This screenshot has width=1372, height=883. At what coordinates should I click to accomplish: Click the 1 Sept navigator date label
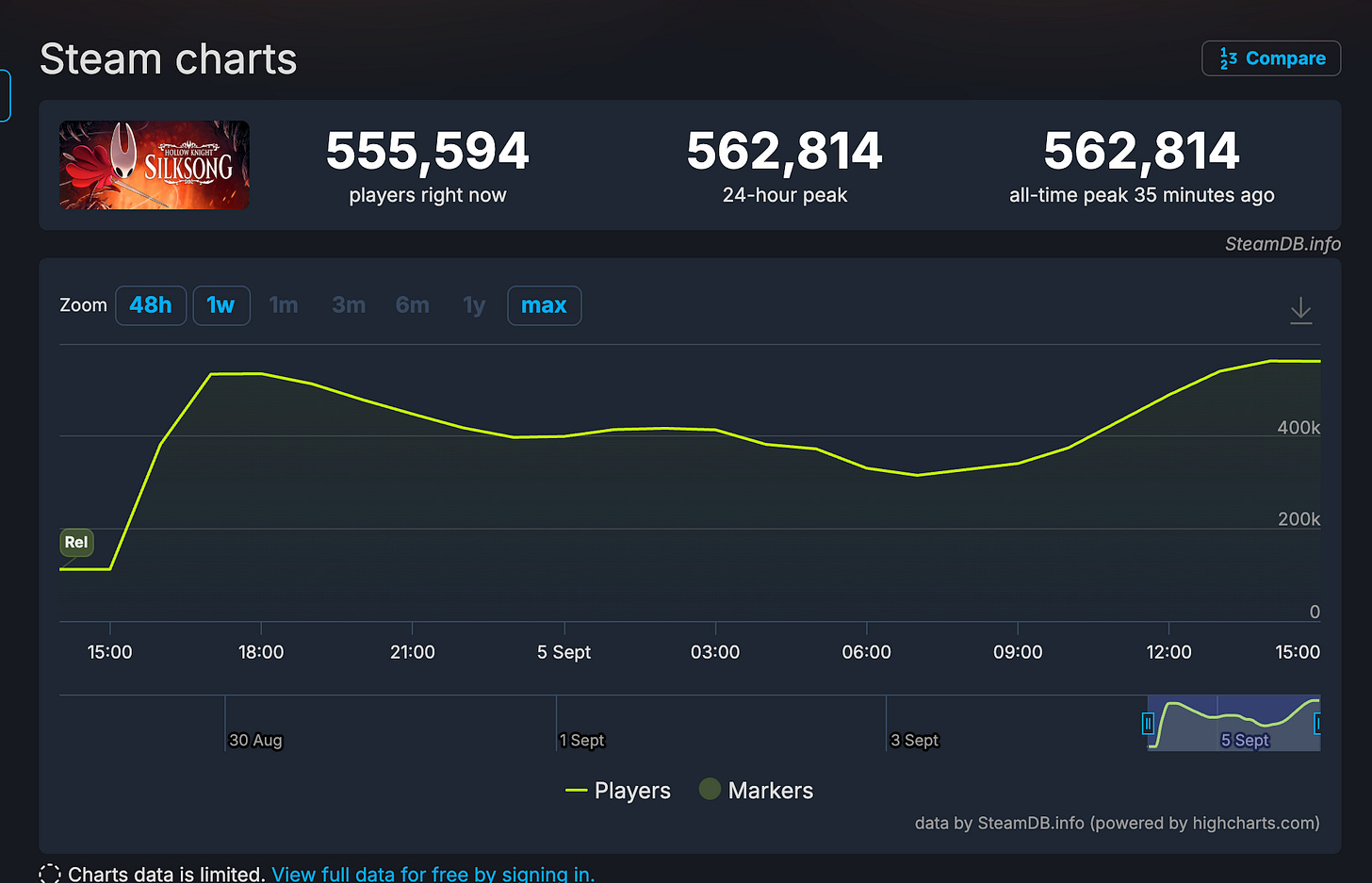coord(581,741)
